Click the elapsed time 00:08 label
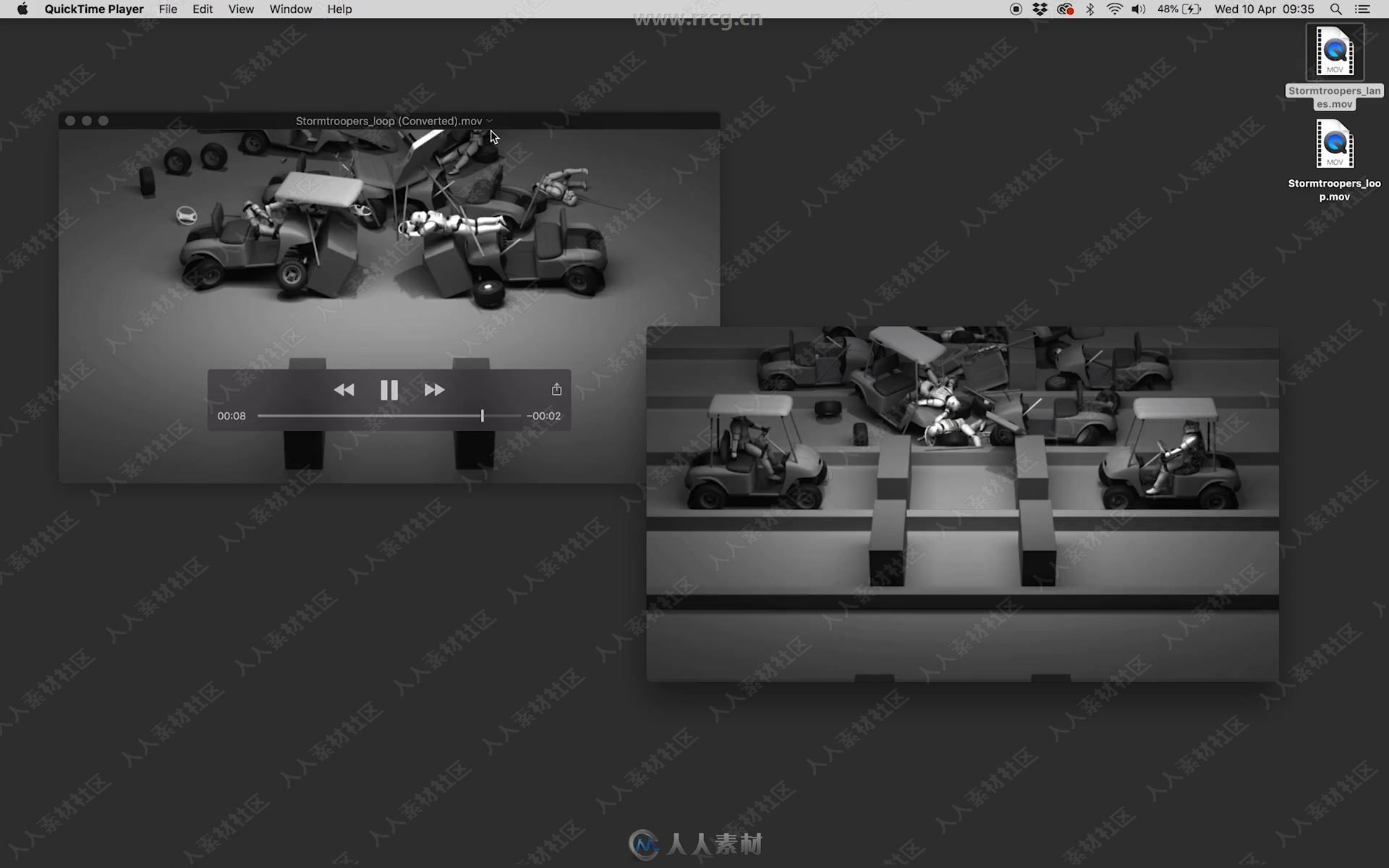The width and height of the screenshot is (1389, 868). [231, 416]
